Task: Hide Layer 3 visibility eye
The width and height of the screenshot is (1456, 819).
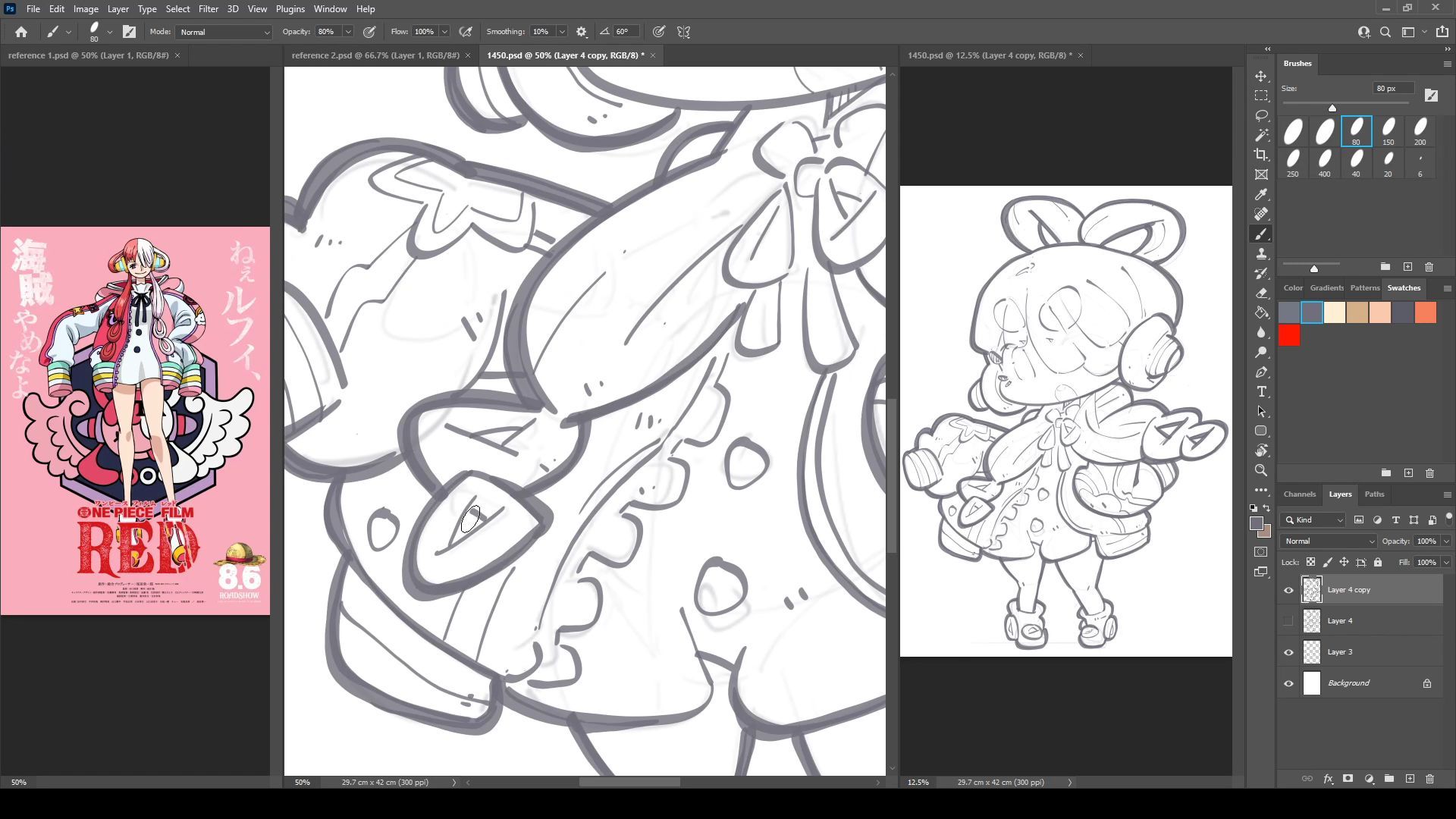Action: tap(1288, 652)
